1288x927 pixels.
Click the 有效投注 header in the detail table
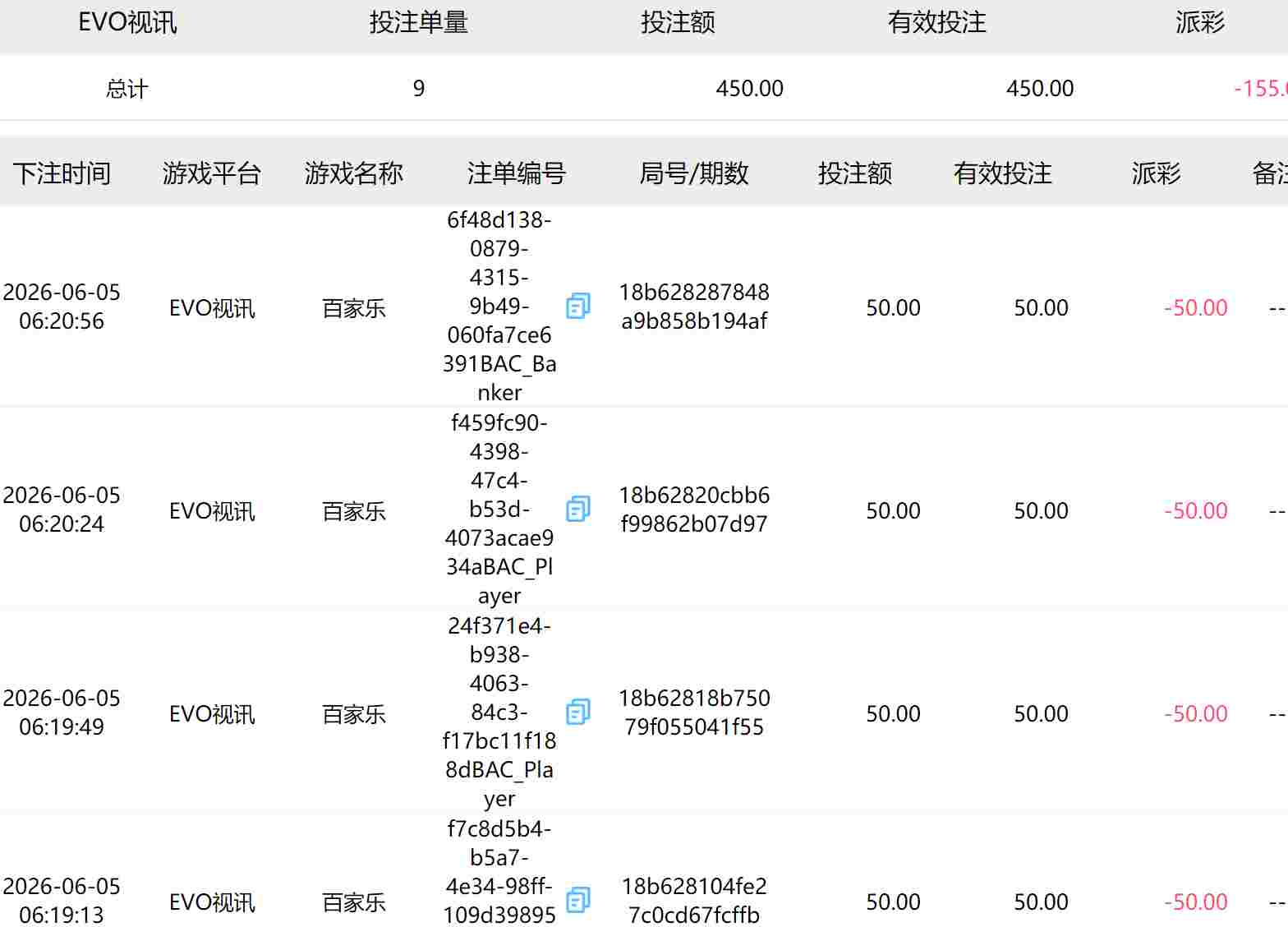(1003, 173)
